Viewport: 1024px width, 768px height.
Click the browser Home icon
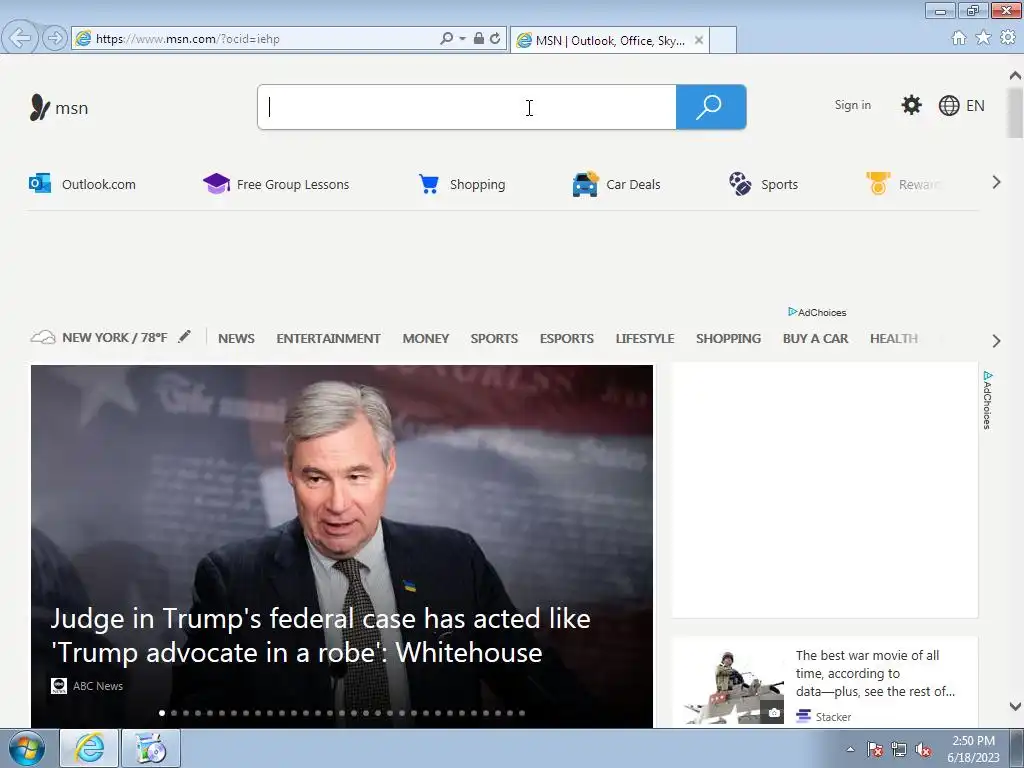click(959, 38)
